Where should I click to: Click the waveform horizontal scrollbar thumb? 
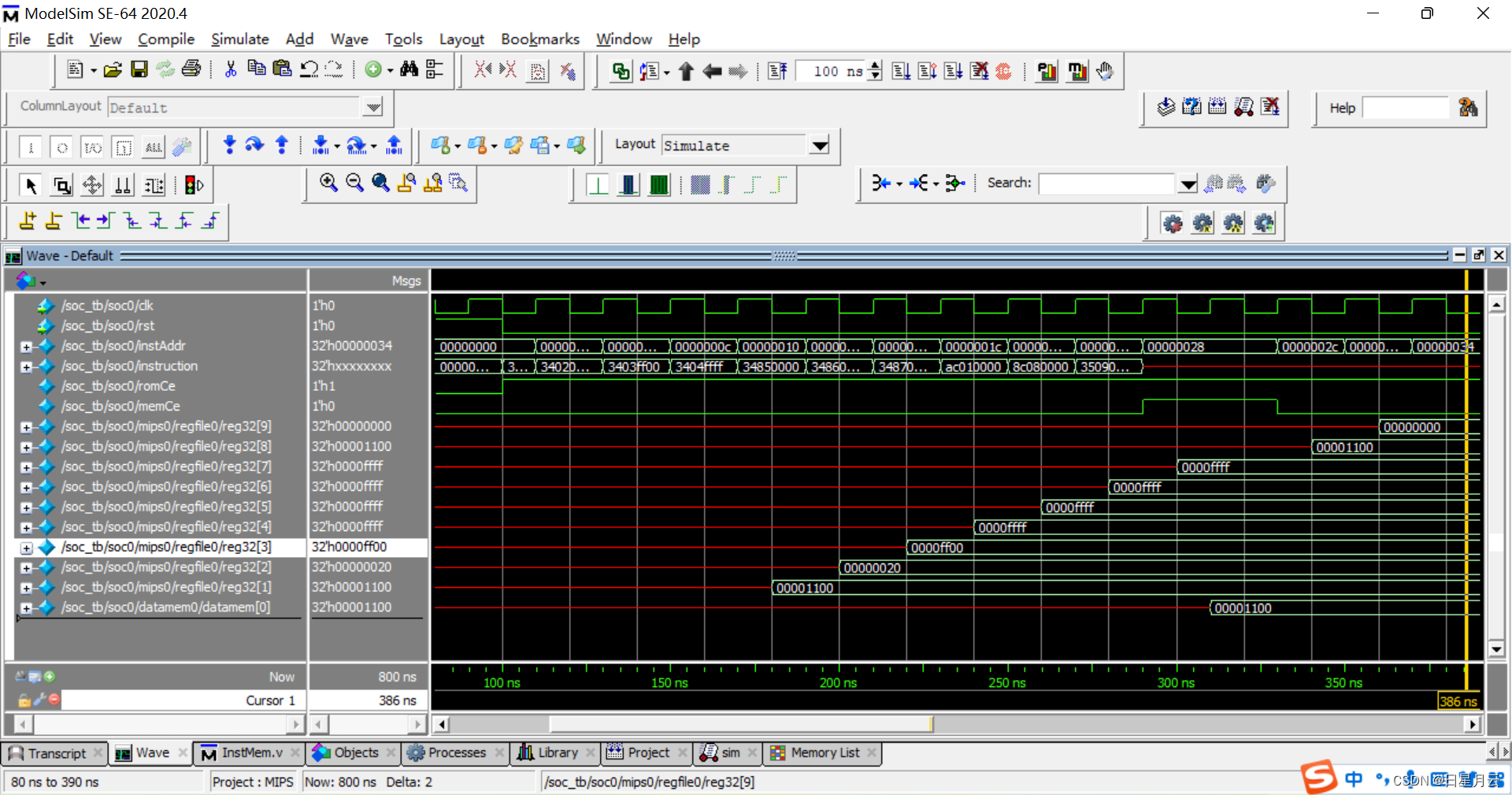[740, 723]
